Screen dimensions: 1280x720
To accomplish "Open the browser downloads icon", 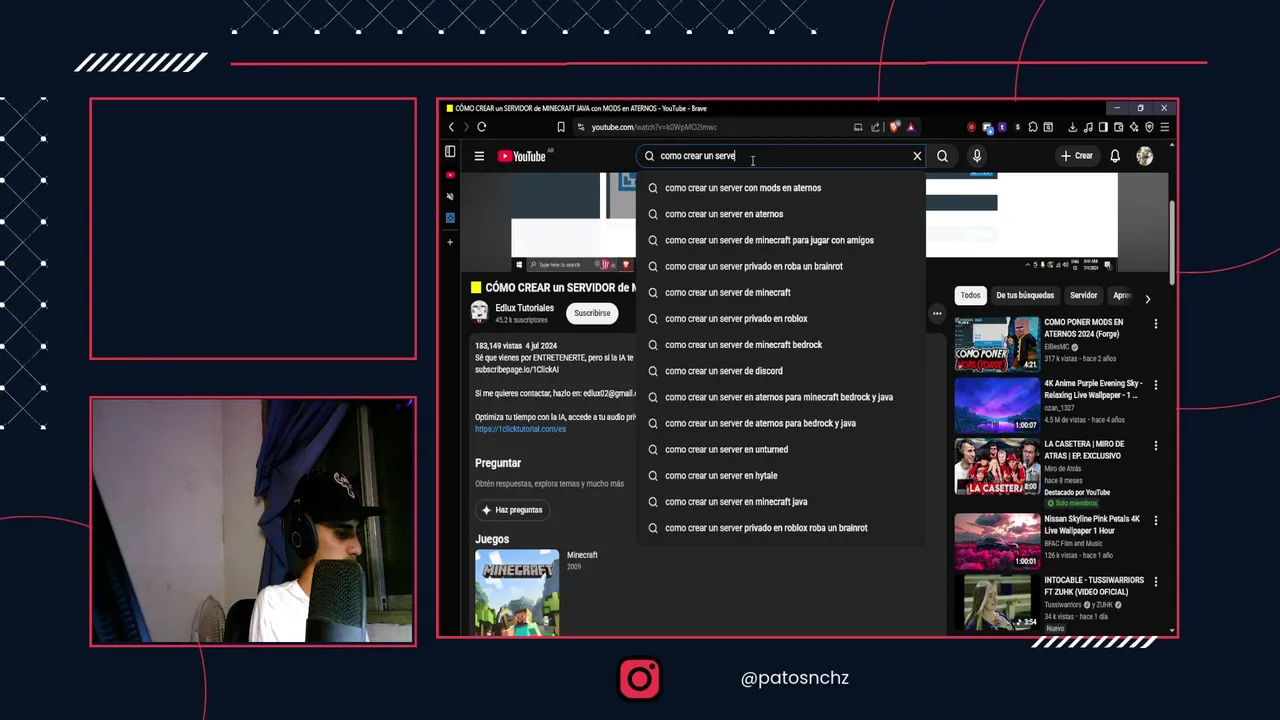I will [1073, 127].
